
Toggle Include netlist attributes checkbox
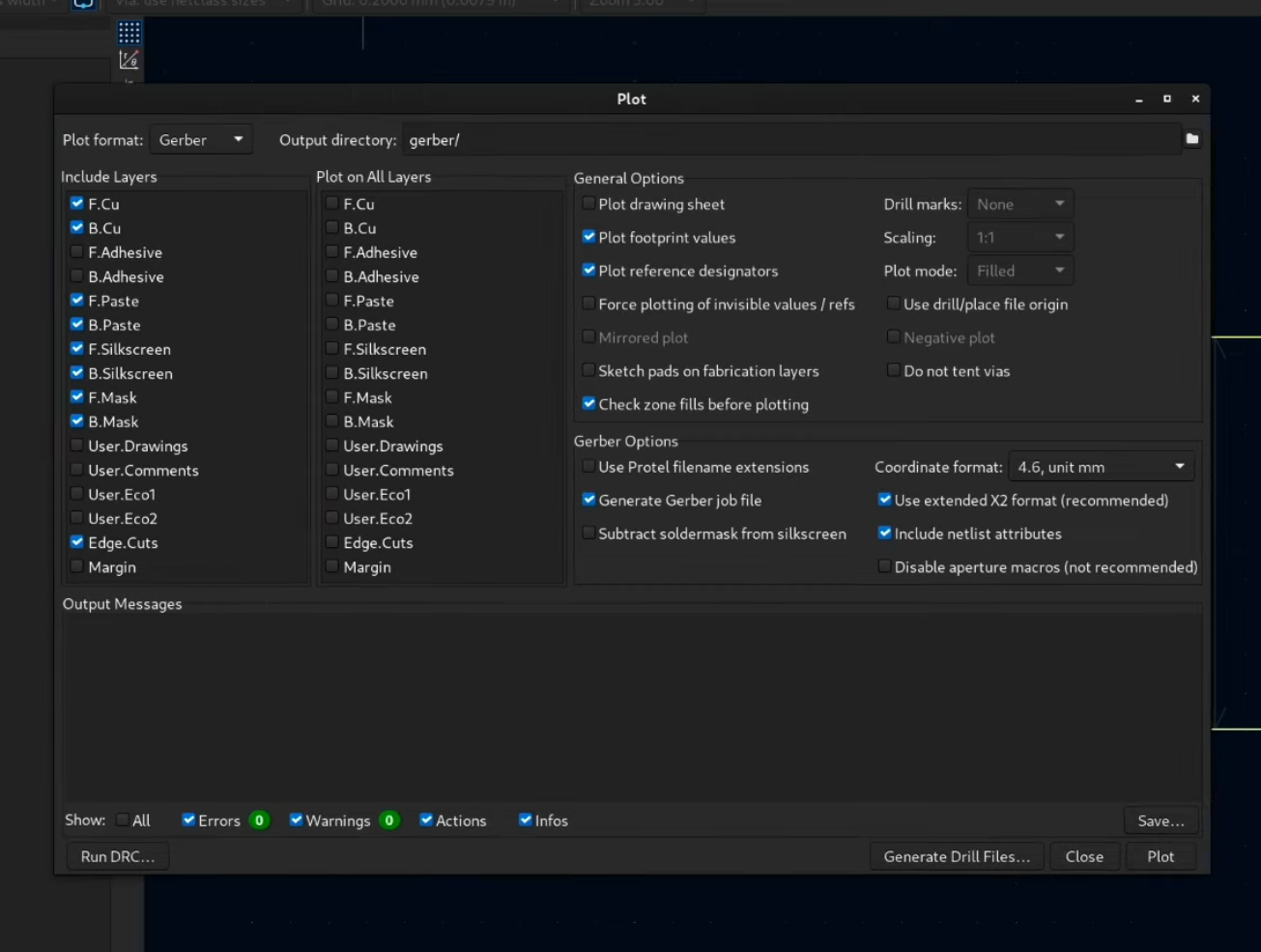pos(884,534)
